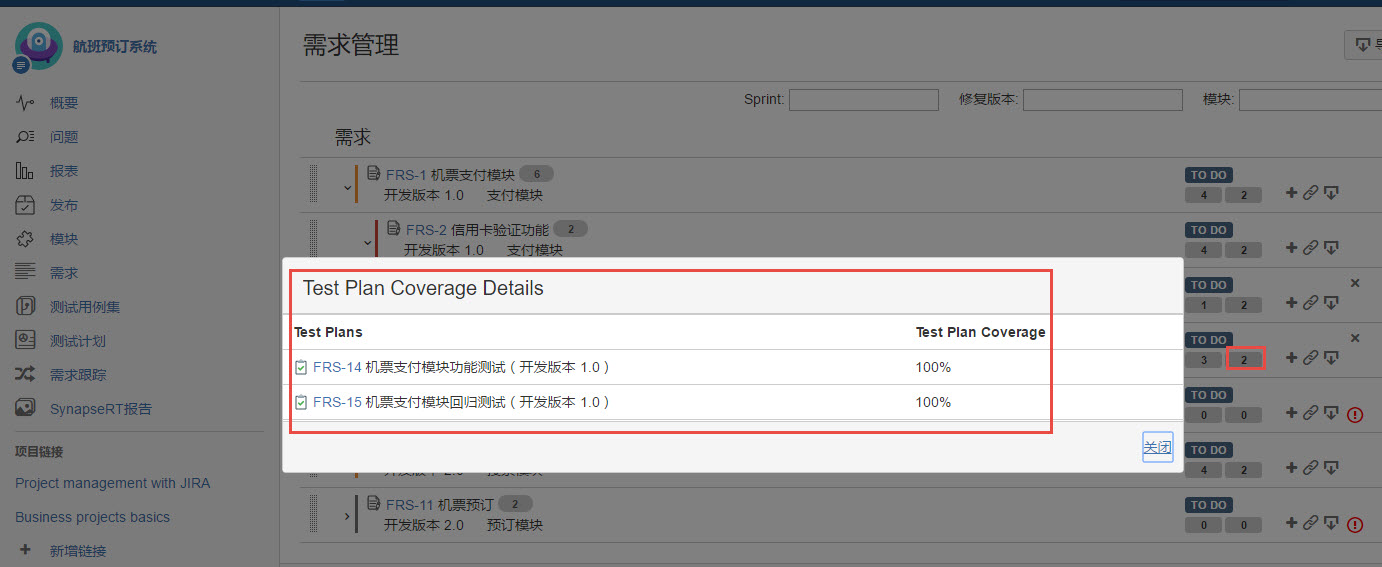
Task: Click test plan count 2 in FRS-1 row
Action: [1244, 195]
